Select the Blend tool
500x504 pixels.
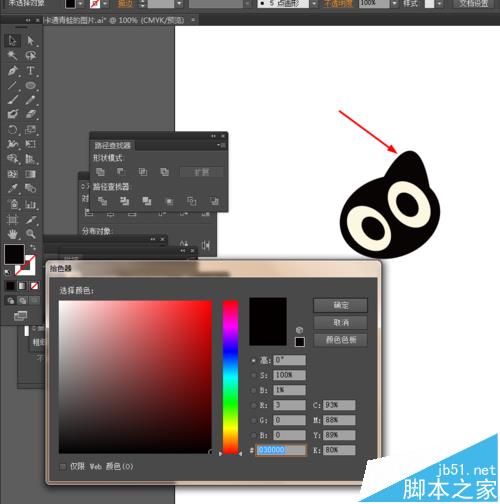(x=30, y=188)
